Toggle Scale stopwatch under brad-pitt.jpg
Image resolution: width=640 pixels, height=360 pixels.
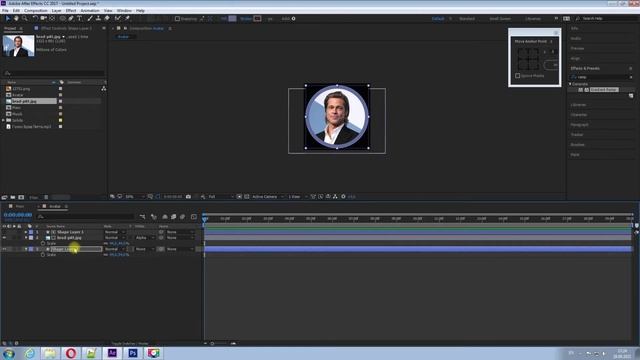(43, 243)
